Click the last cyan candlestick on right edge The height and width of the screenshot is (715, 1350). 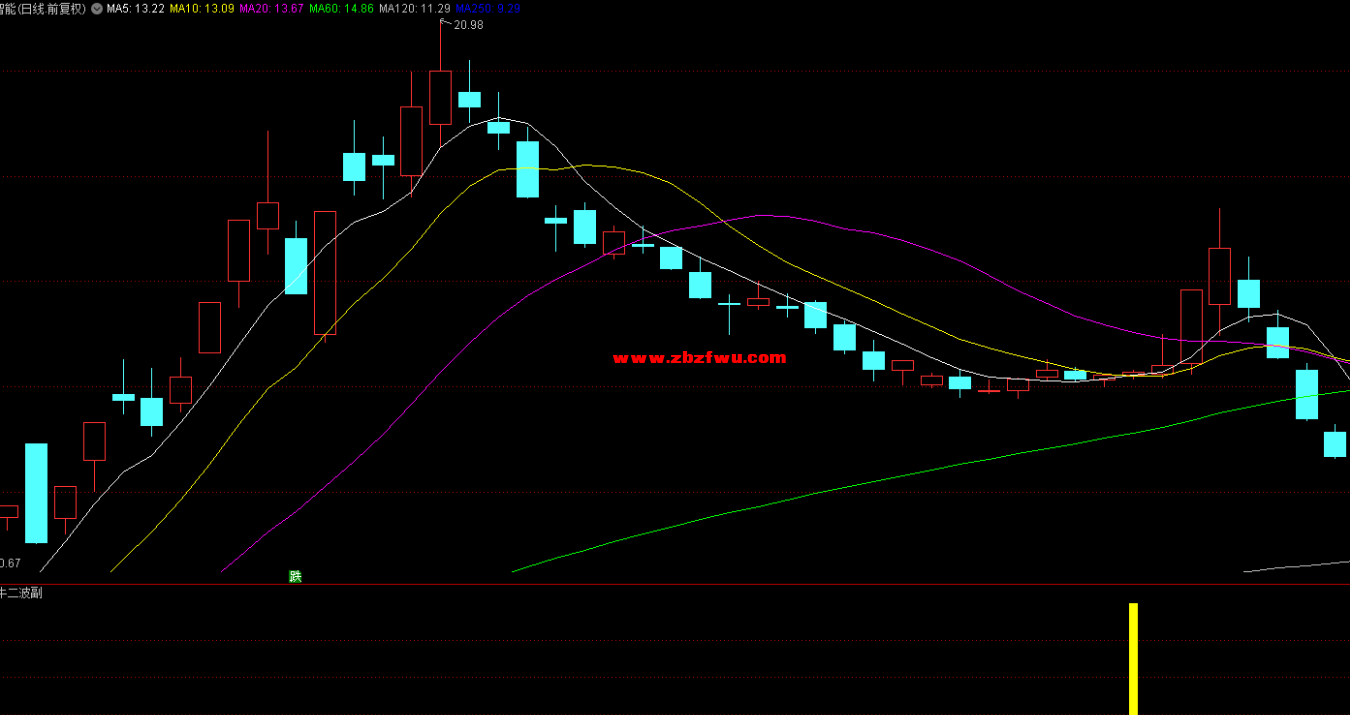point(1335,444)
